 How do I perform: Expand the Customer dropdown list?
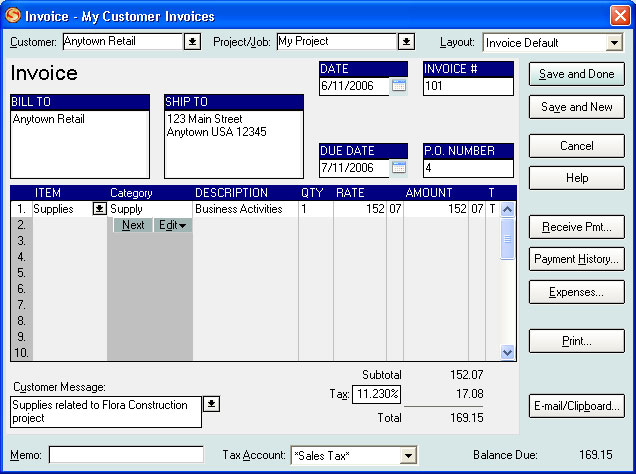coord(192,42)
